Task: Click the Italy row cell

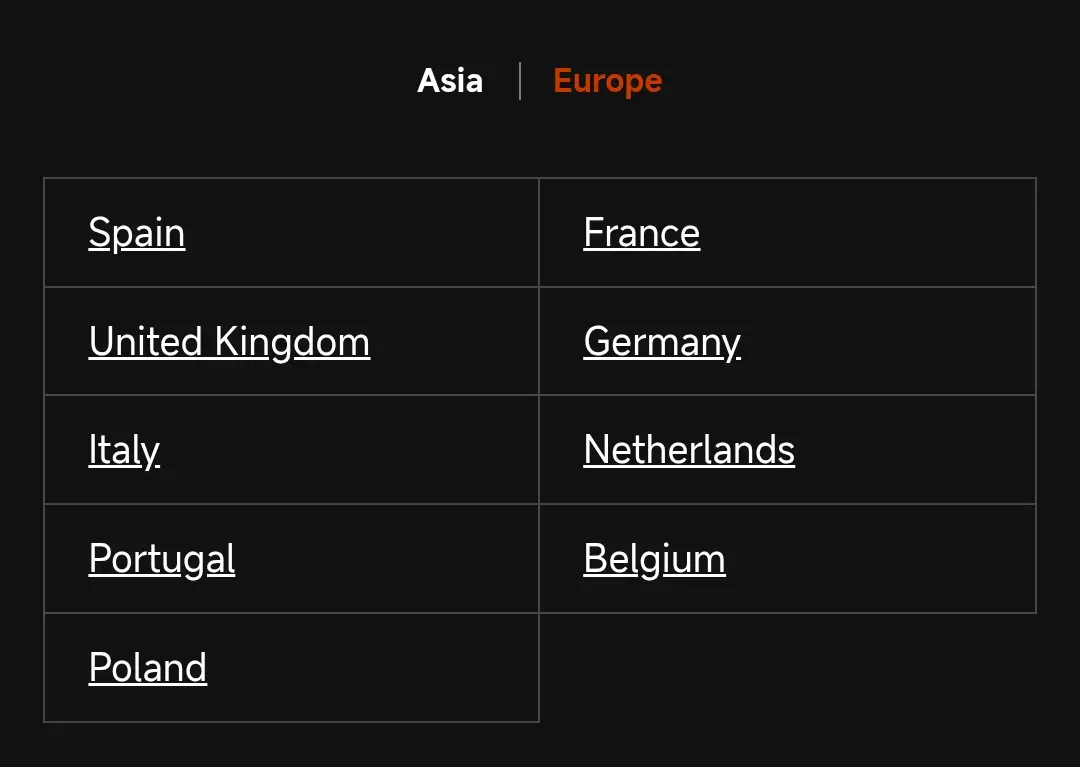Action: point(291,450)
